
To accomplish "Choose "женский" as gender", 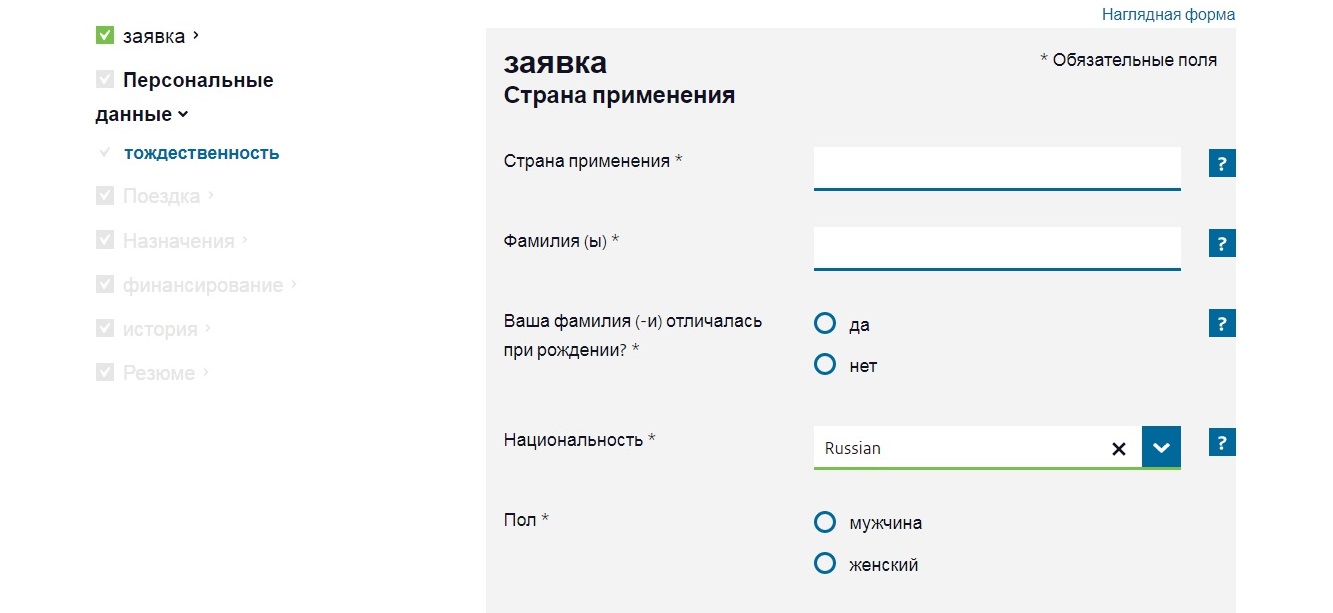I will point(825,564).
